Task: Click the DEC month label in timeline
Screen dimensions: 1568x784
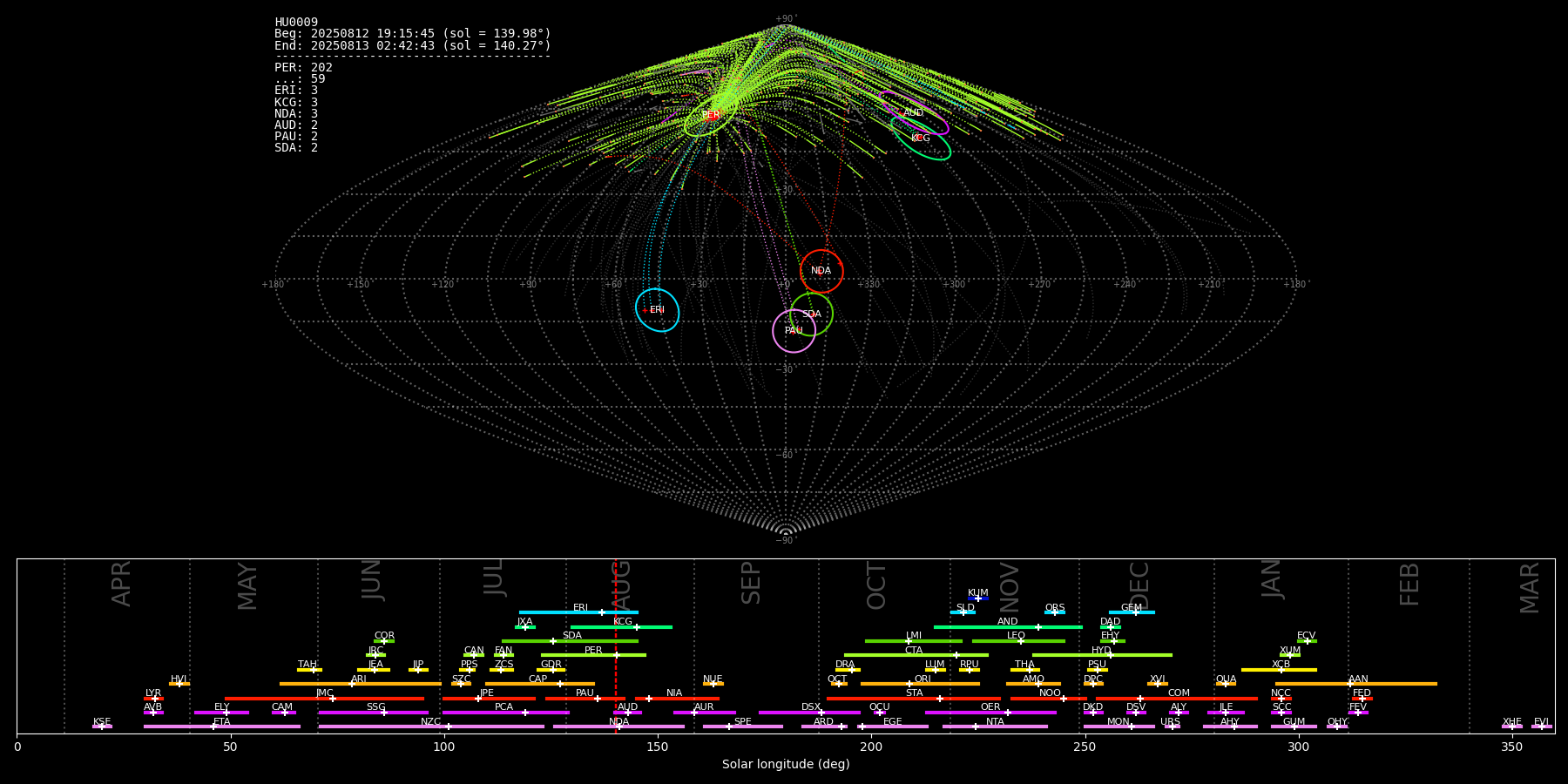Action: (1139, 585)
